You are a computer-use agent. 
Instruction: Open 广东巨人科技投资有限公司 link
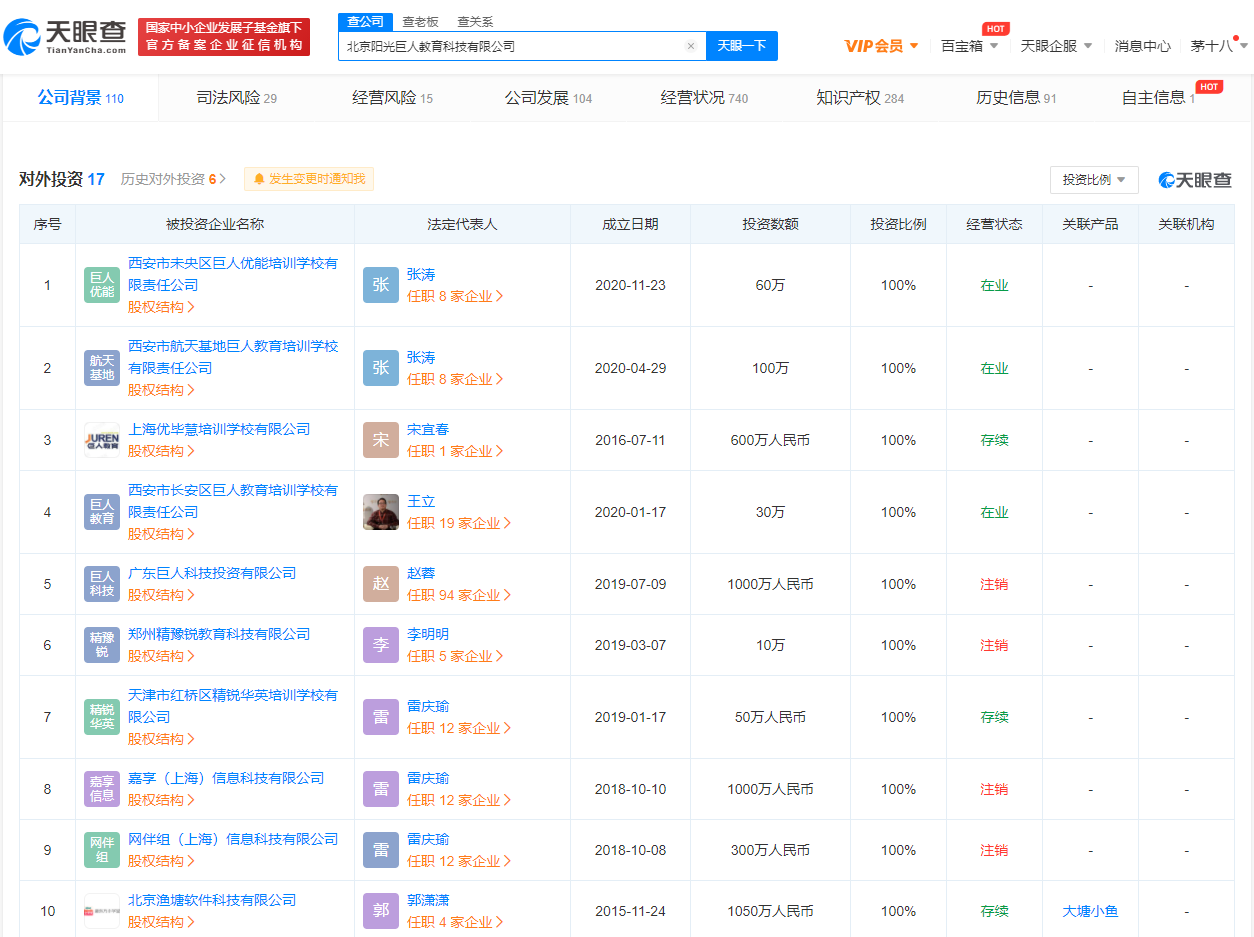(x=212, y=573)
